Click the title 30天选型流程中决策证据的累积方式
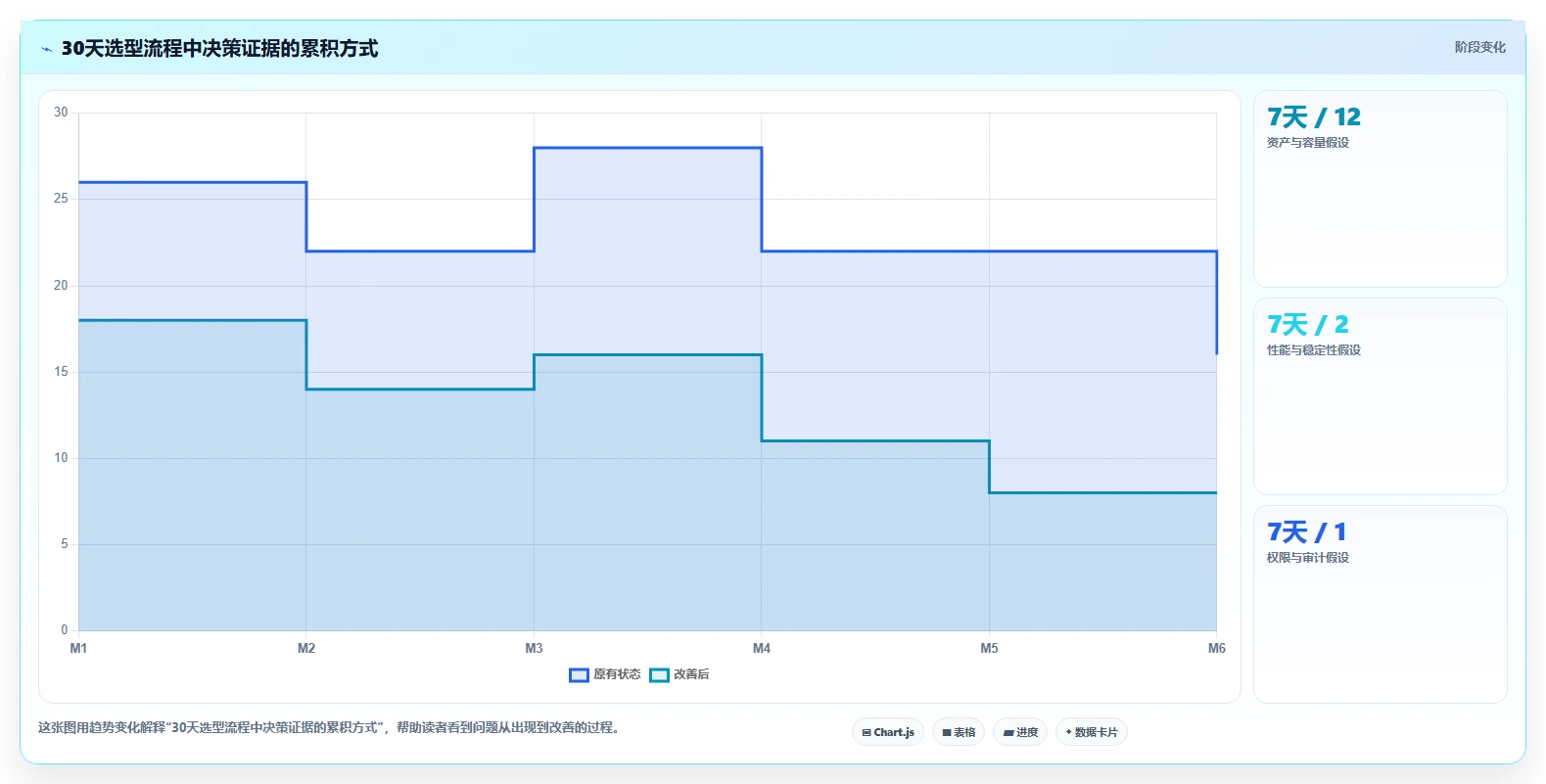 (219, 48)
